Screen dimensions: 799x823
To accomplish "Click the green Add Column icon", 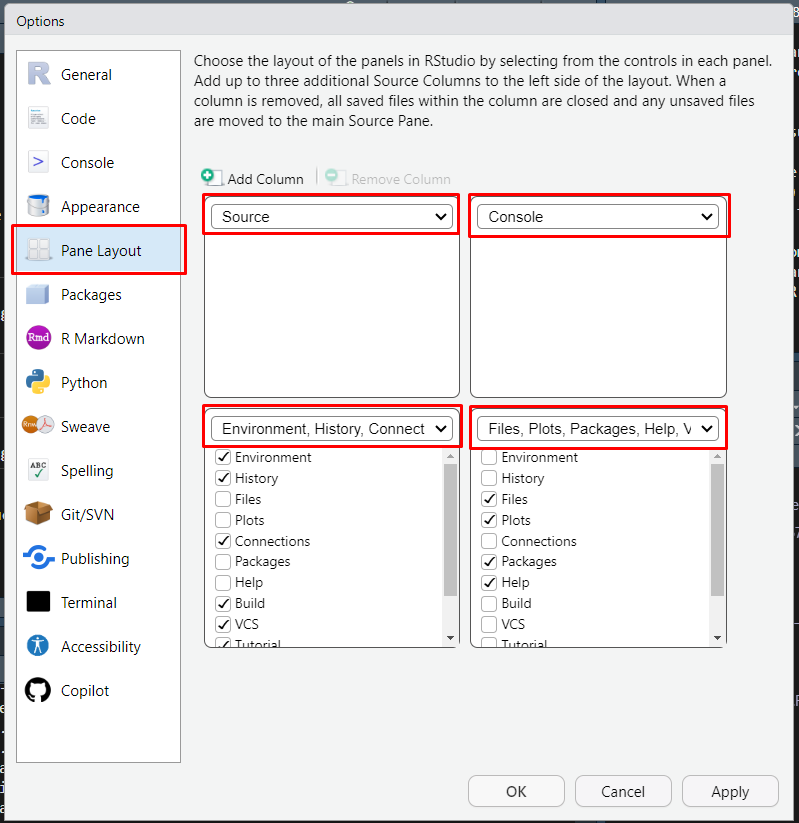I will [x=212, y=178].
